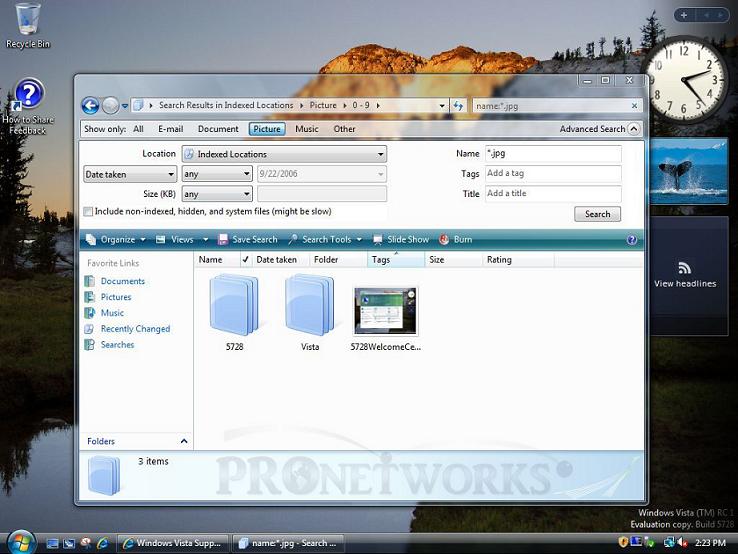738x554 pixels.
Task: Click the refresh icon beside address bar
Action: (x=458, y=105)
